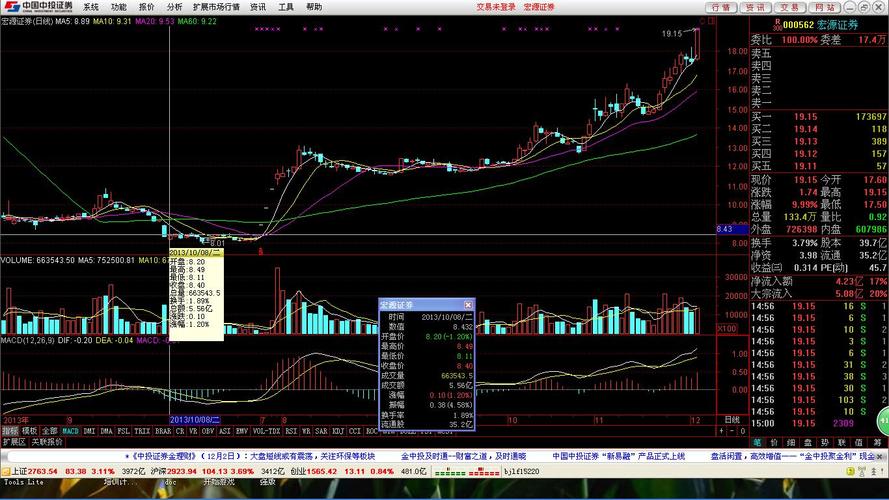Select the 细 tab in quote panel
This screenshot has height=500, width=889.
coord(791,443)
